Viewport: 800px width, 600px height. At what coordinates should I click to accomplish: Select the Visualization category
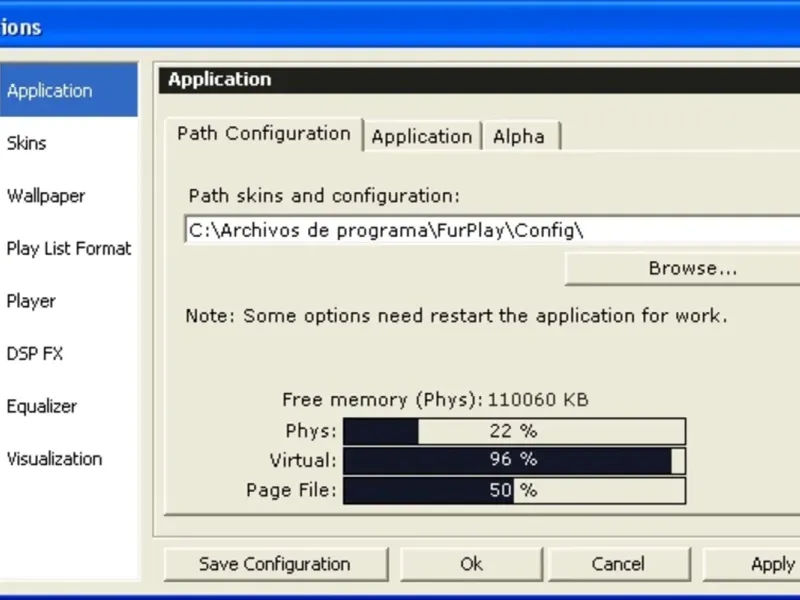click(55, 459)
